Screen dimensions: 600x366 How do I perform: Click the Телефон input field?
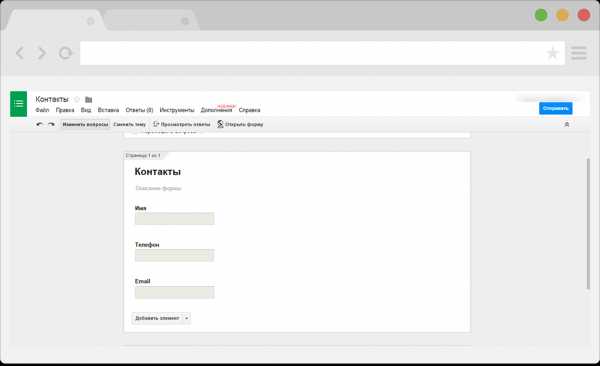pyautogui.click(x=174, y=255)
